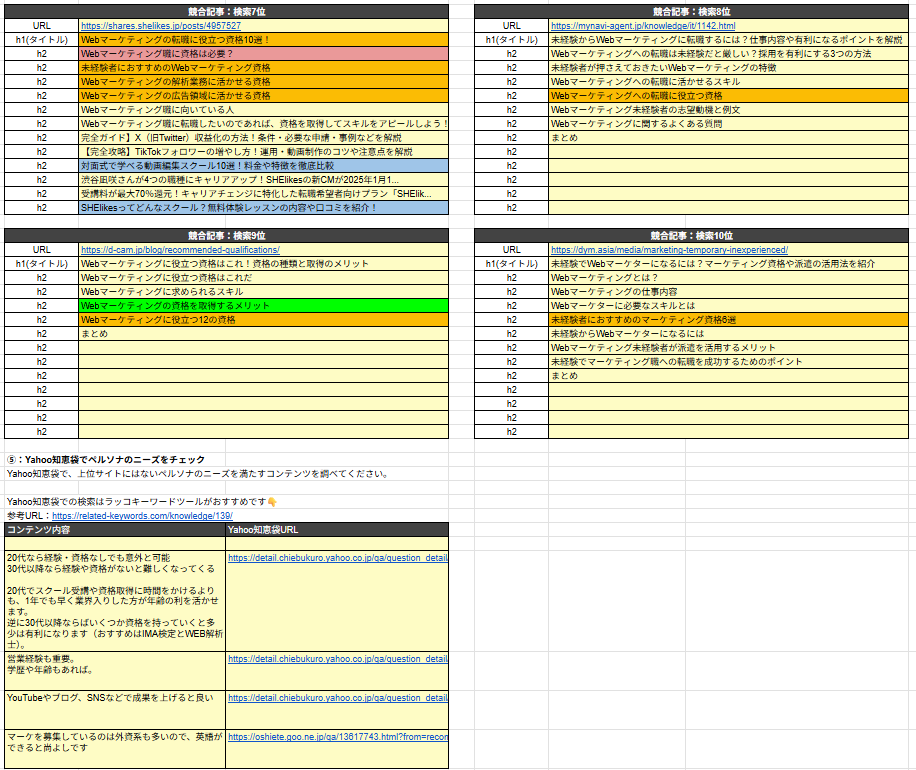
Task: Open the dym.asia marketing-temporary-inexperienced link
Action: tap(668, 249)
